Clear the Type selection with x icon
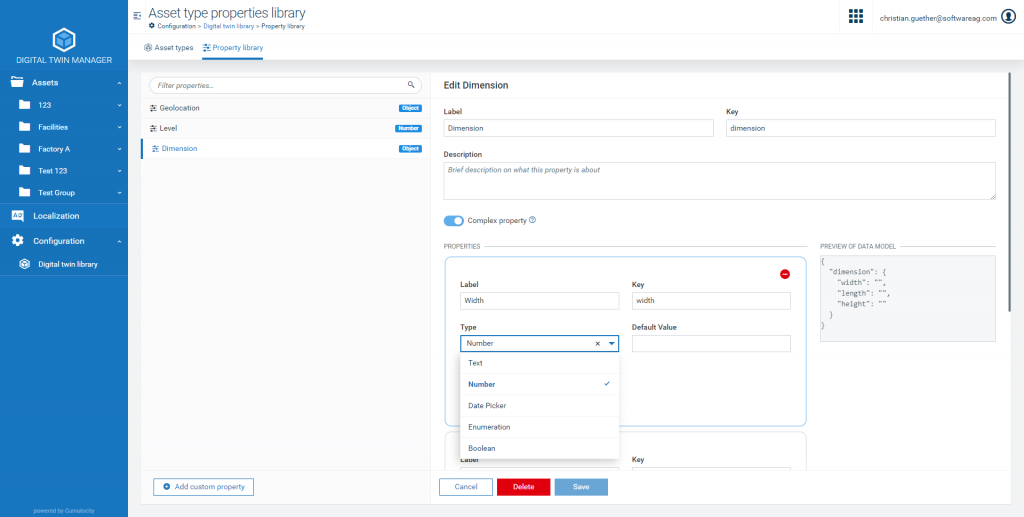Image resolution: width=1024 pixels, height=517 pixels. [x=597, y=343]
